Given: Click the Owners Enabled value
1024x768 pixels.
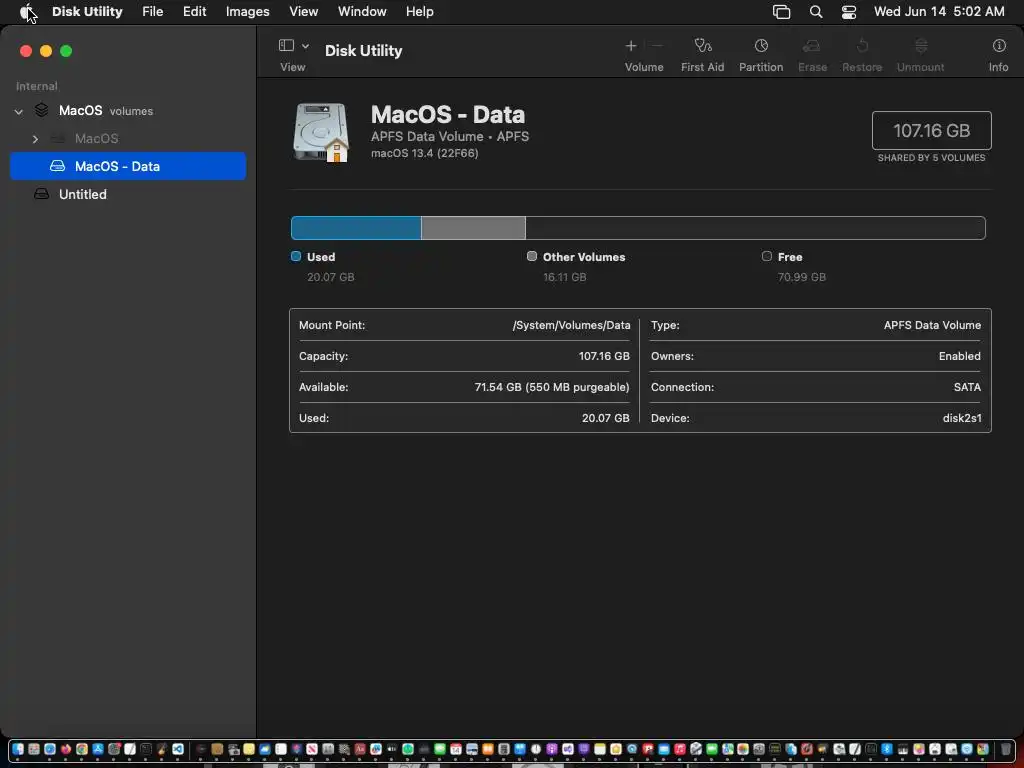Looking at the screenshot, I should tap(959, 356).
